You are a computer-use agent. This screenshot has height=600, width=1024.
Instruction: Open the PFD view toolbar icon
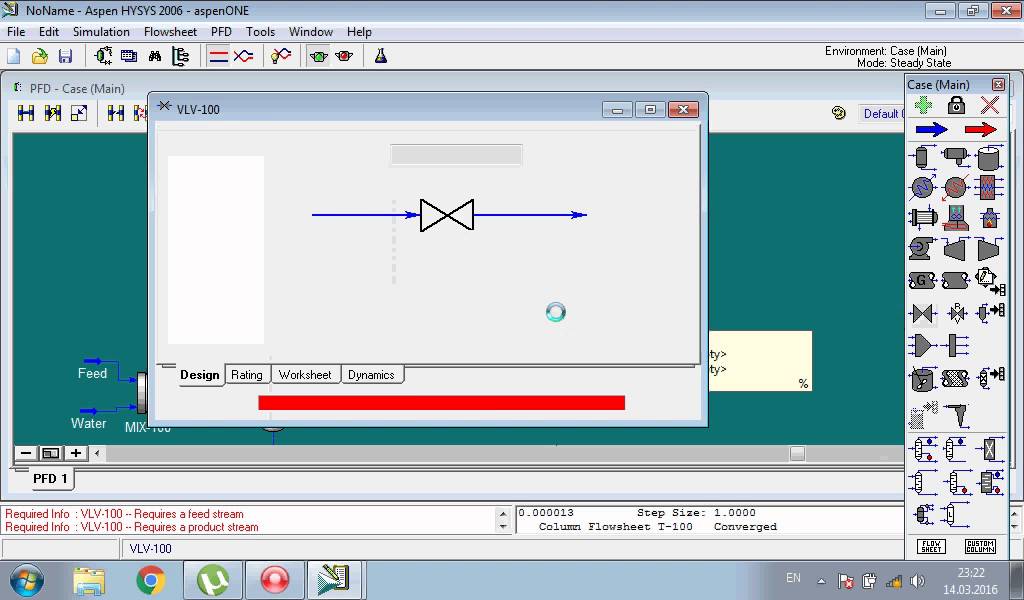point(103,56)
